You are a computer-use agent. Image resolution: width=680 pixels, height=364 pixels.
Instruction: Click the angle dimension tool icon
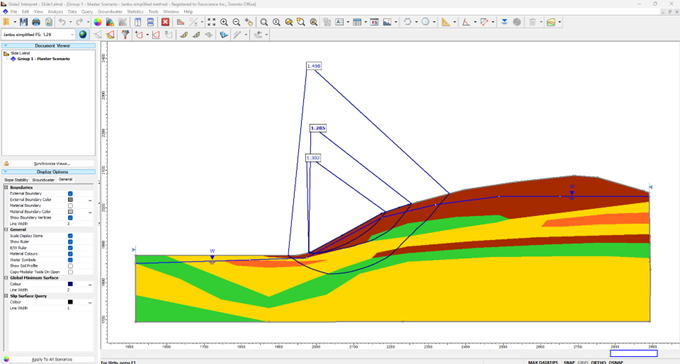[466, 22]
